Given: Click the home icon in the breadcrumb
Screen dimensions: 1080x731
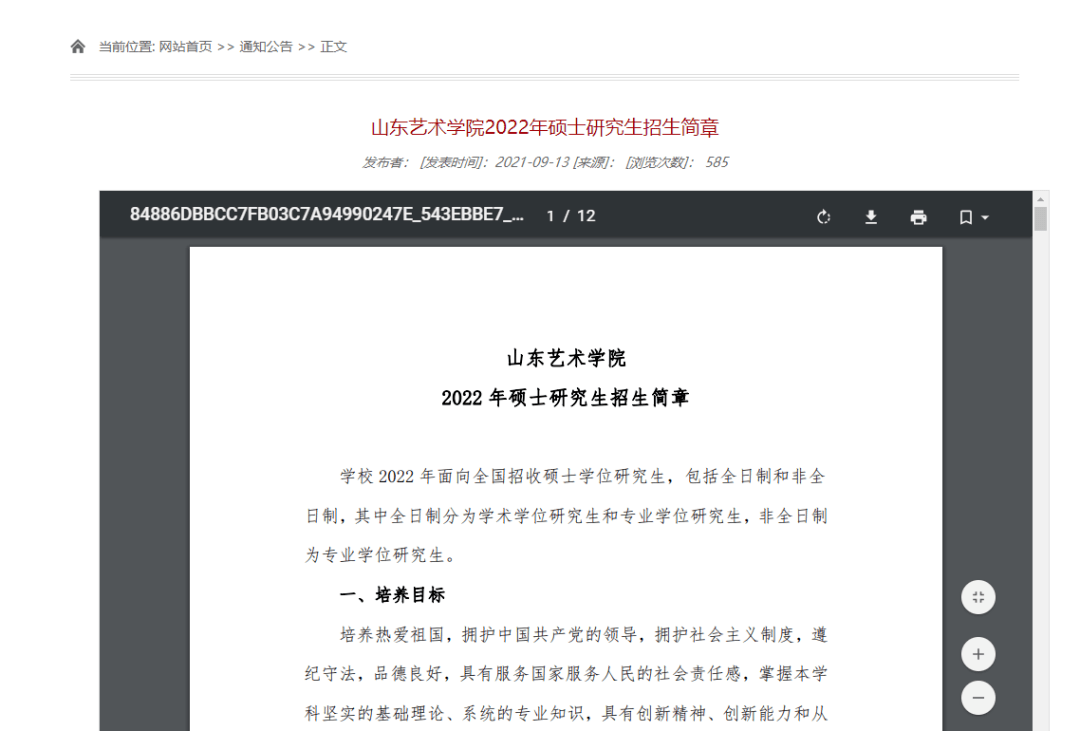Looking at the screenshot, I should tap(78, 45).
